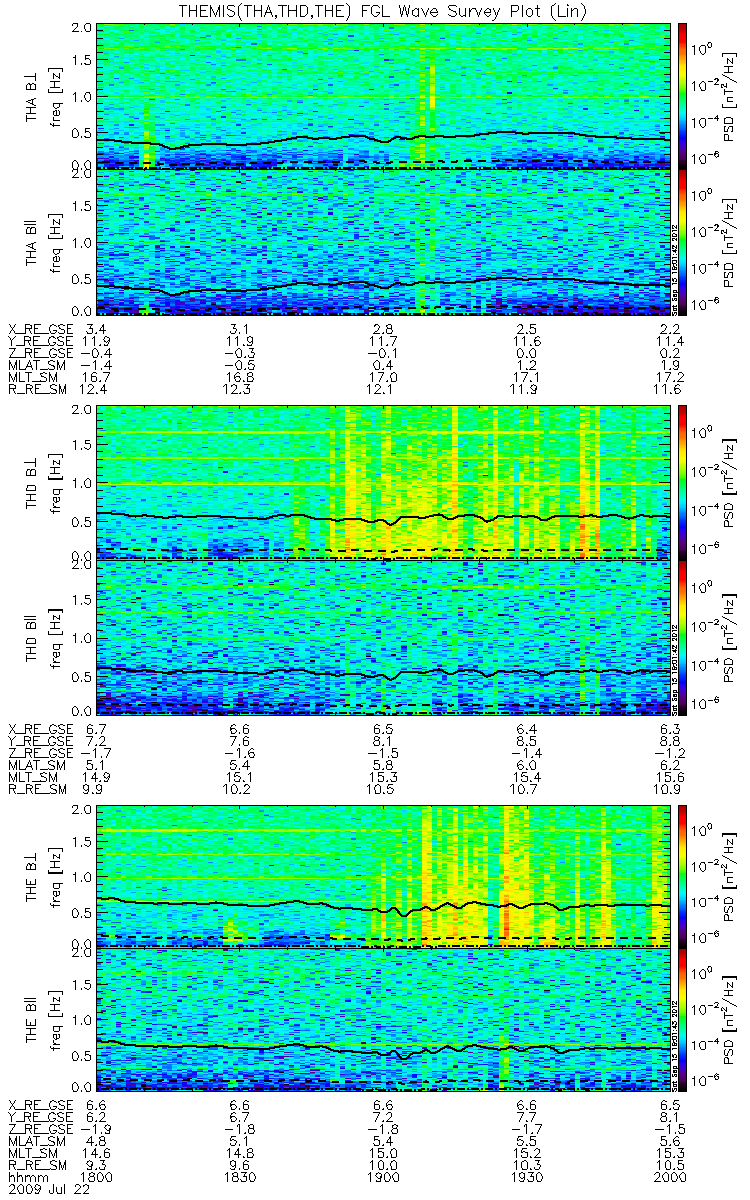Screen dimensions: 750x1200
Task: Click the Y_RE_GSE value 8.5
Action: tap(526, 740)
